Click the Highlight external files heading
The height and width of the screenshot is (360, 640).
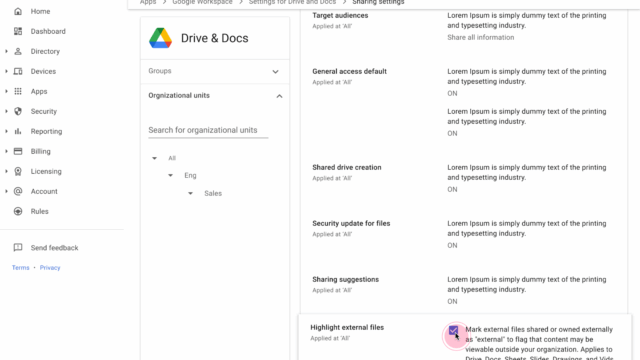(x=347, y=327)
